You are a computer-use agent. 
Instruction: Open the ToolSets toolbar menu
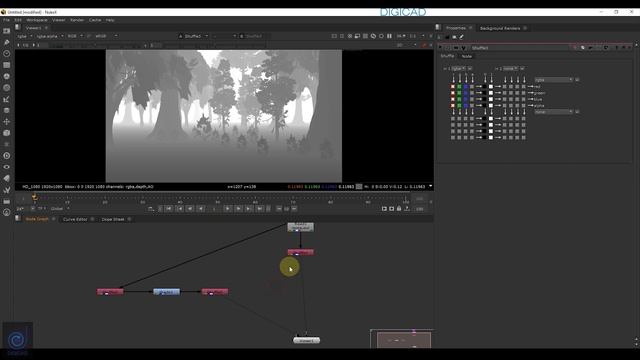(7, 189)
